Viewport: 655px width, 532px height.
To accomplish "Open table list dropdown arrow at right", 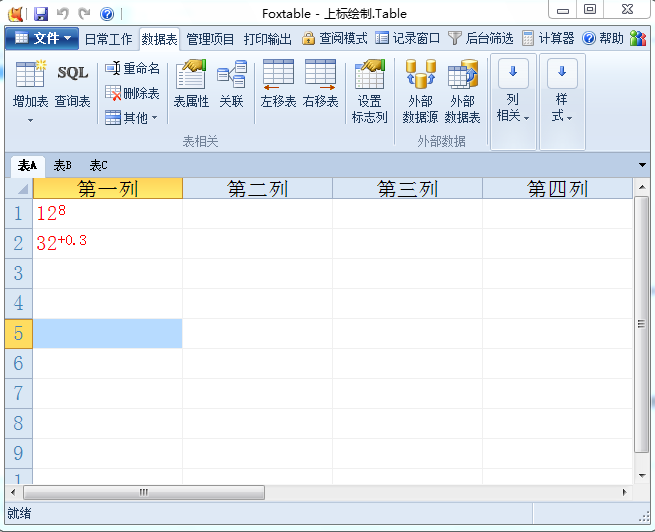I will point(642,165).
